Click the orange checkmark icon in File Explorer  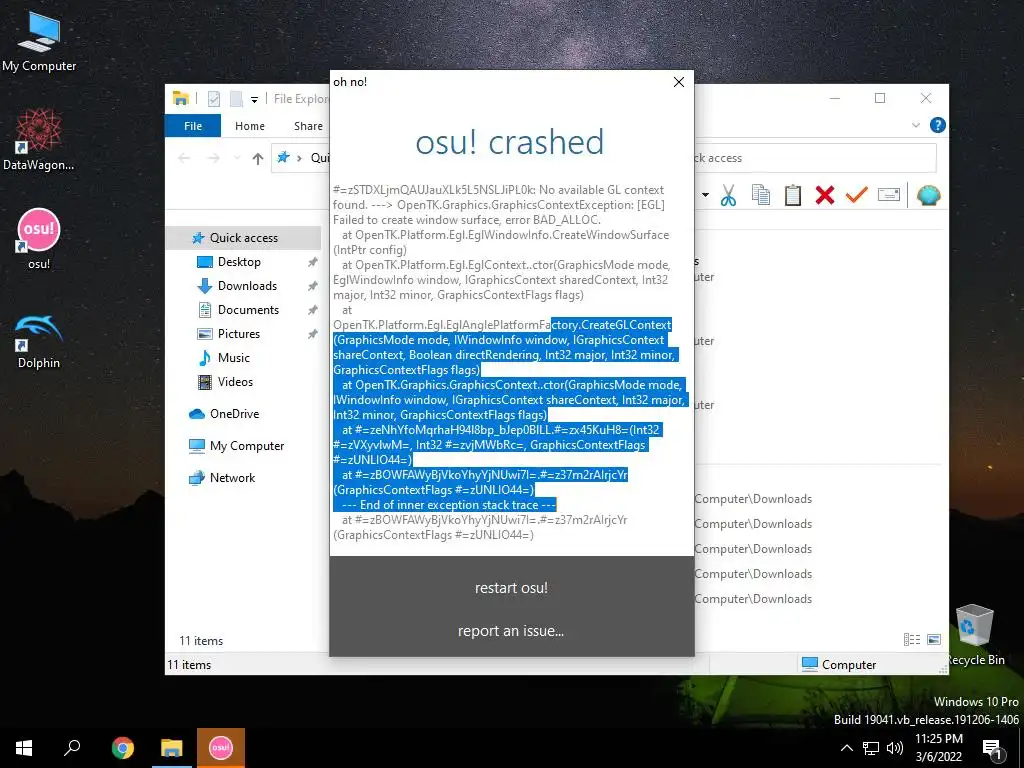coord(856,195)
